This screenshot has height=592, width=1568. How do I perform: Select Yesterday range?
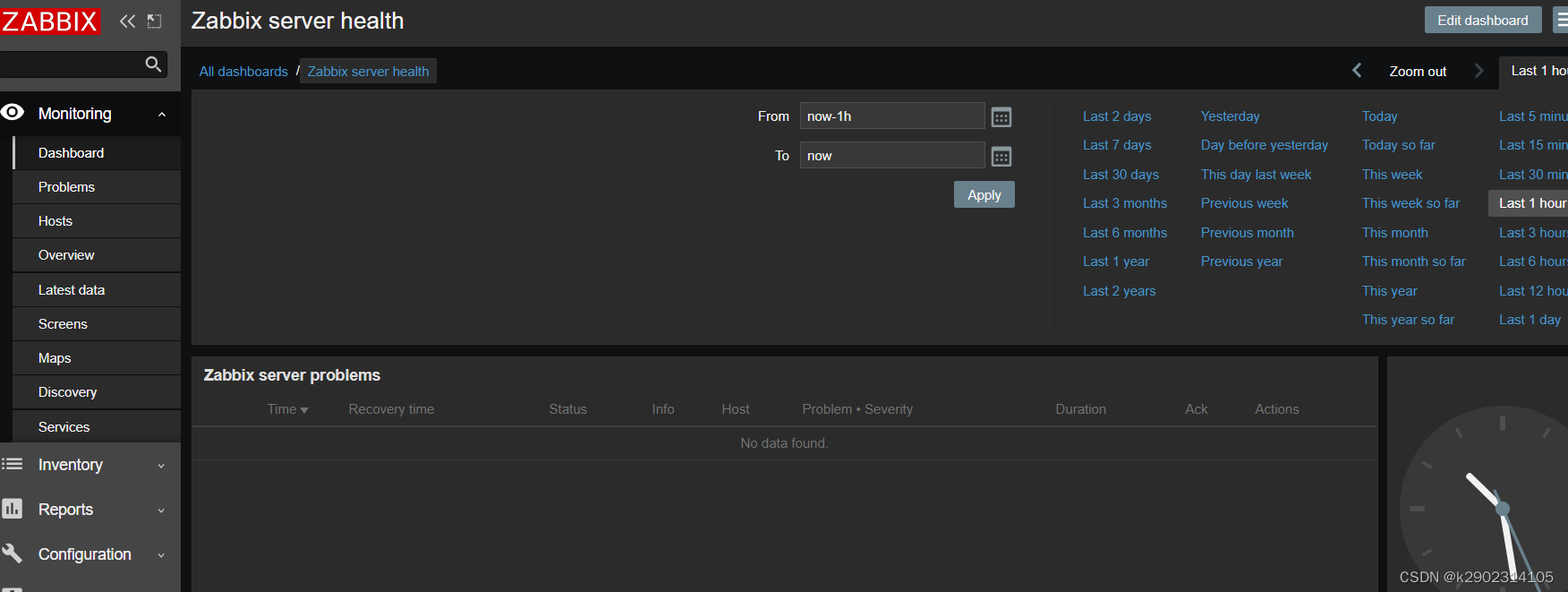(x=1230, y=116)
